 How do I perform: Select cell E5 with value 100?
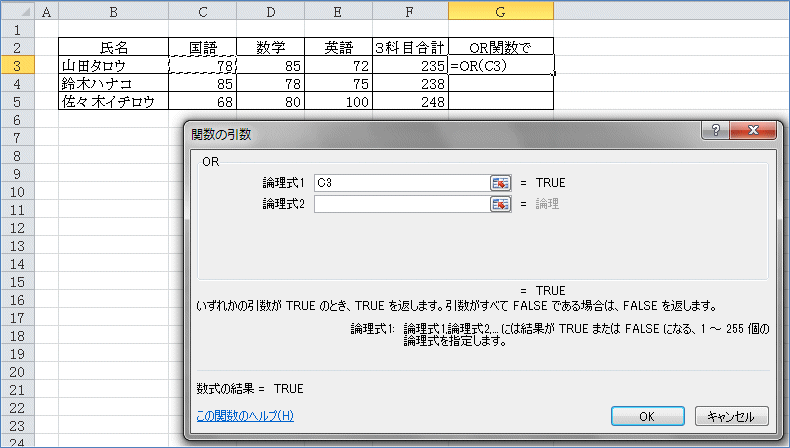(339, 102)
